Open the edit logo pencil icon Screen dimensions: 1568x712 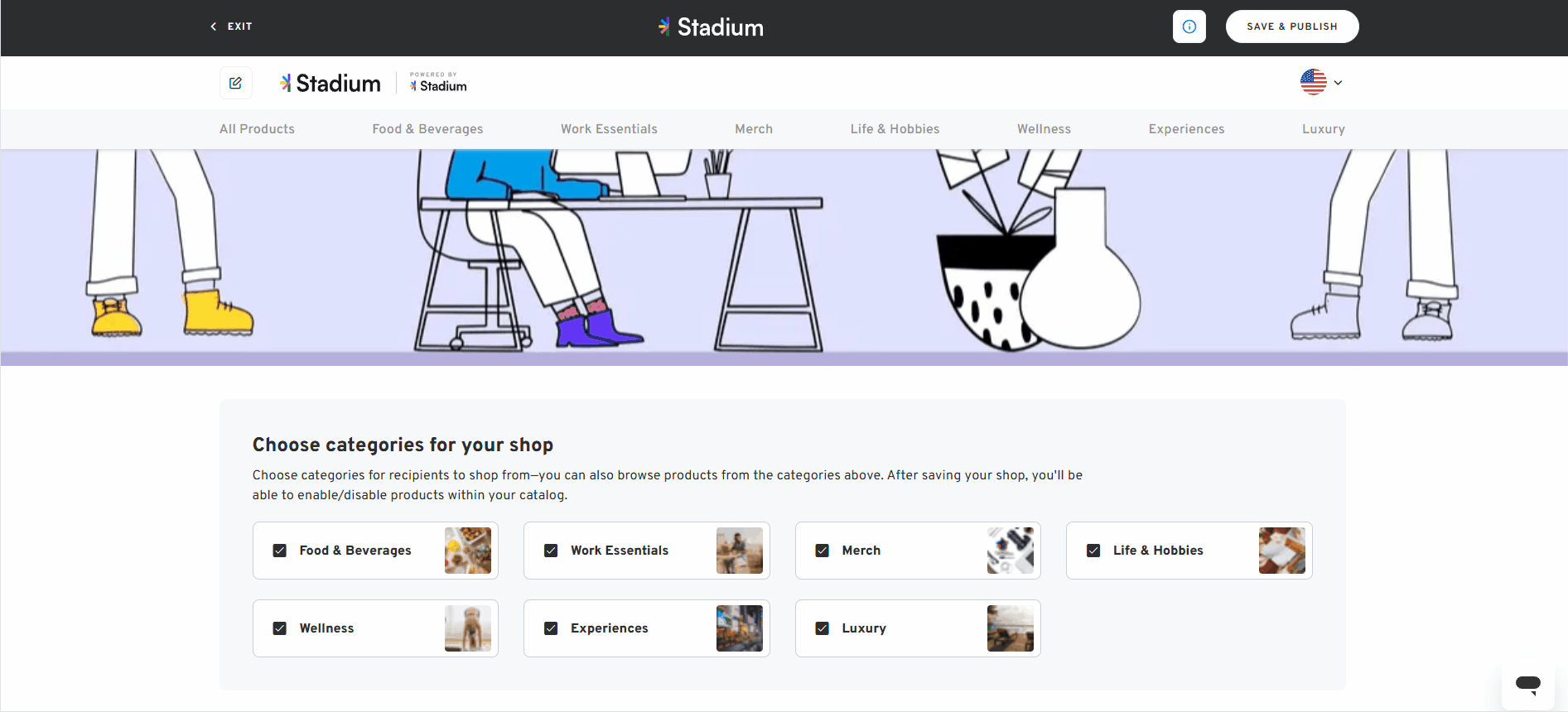(235, 83)
